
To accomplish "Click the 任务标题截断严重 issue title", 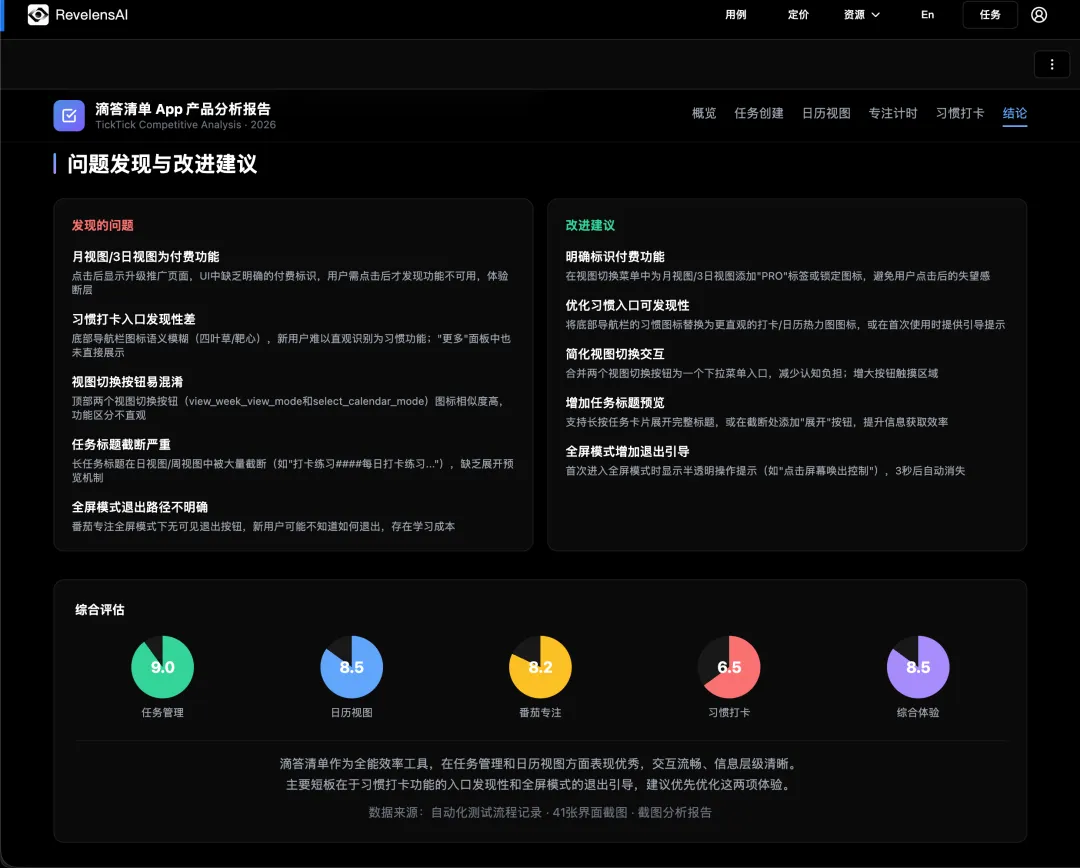I will pos(121,444).
